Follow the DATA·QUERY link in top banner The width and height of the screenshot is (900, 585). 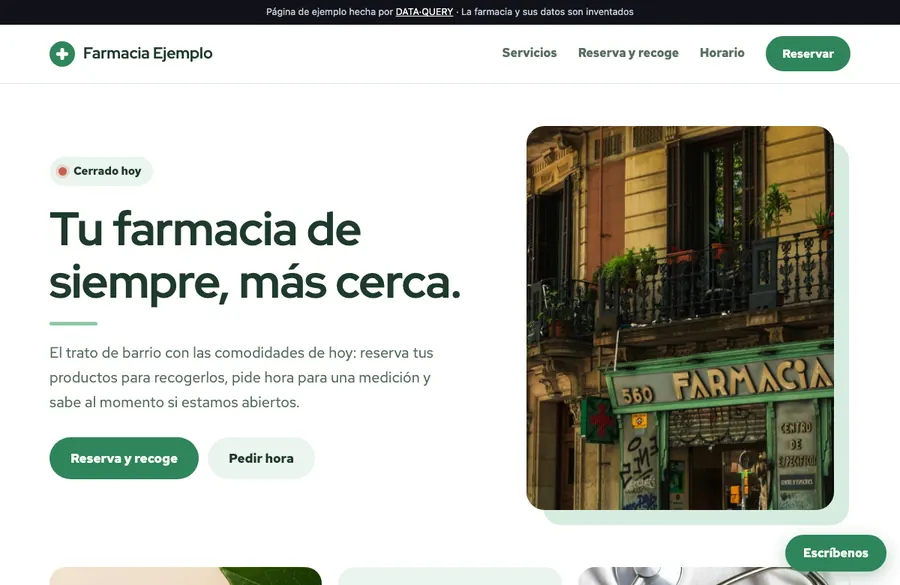click(x=424, y=12)
